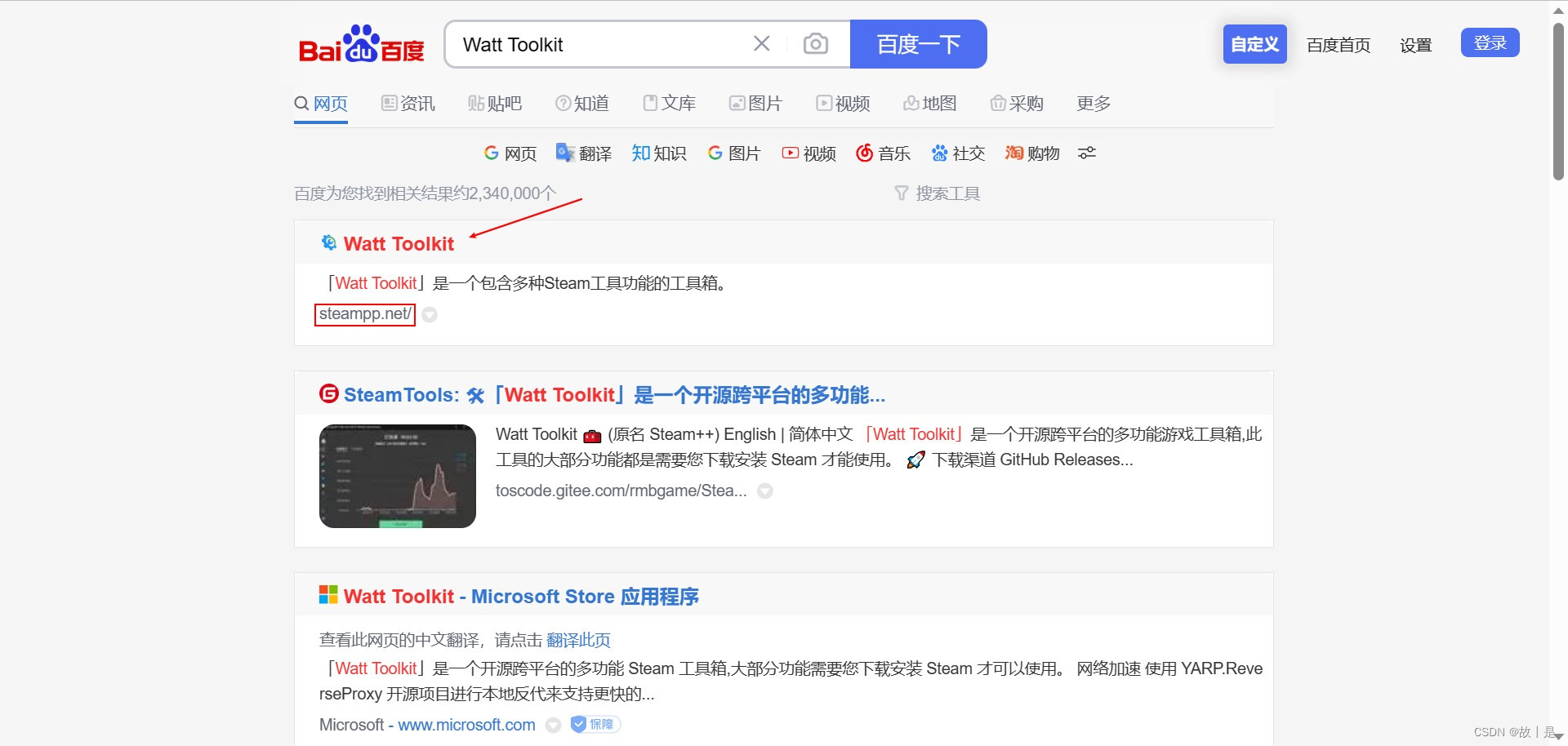Expand the 更多 menu
This screenshot has width=1568, height=746.
pos(1094,104)
